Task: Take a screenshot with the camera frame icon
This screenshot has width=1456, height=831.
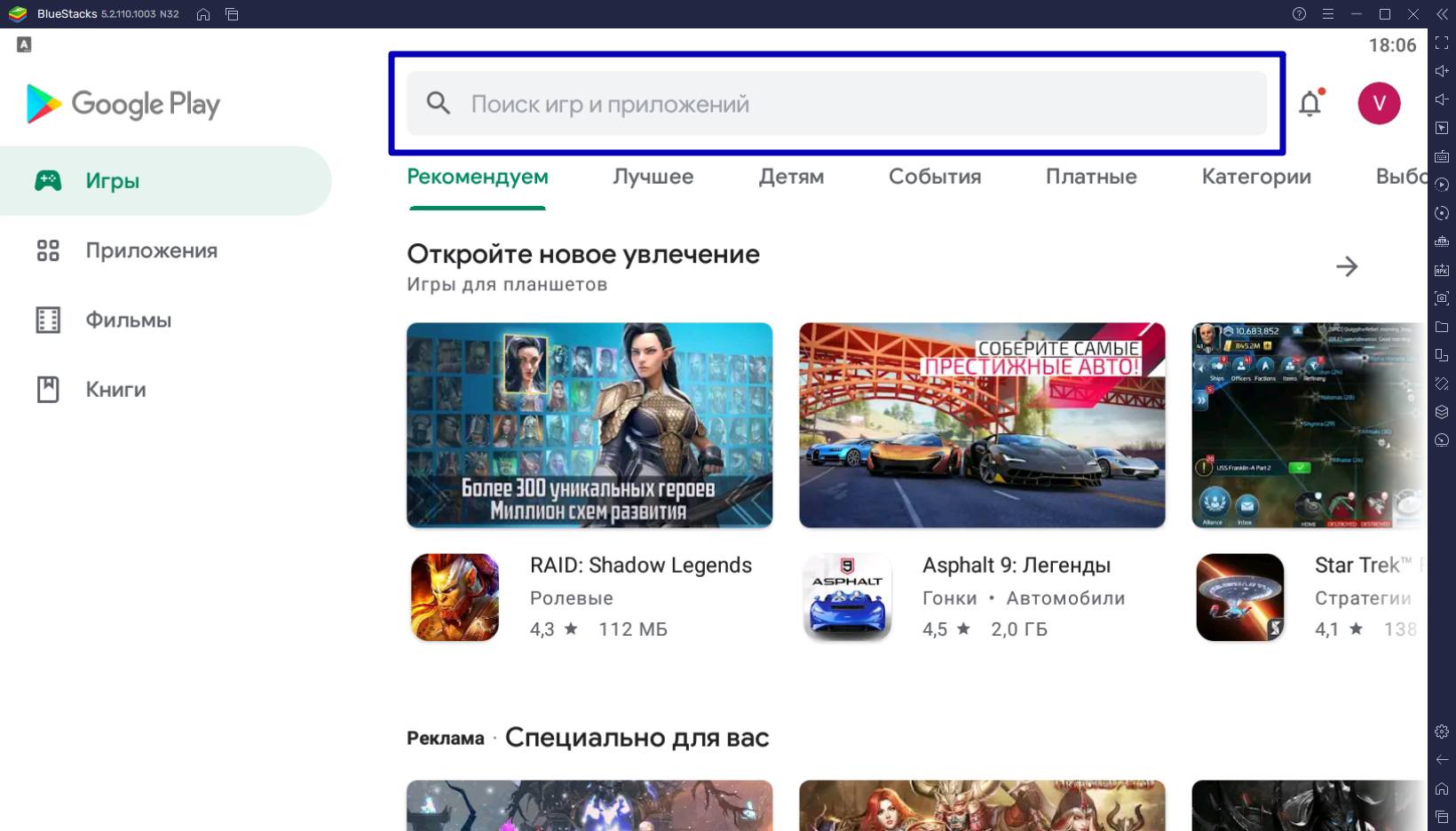Action: [x=1442, y=298]
